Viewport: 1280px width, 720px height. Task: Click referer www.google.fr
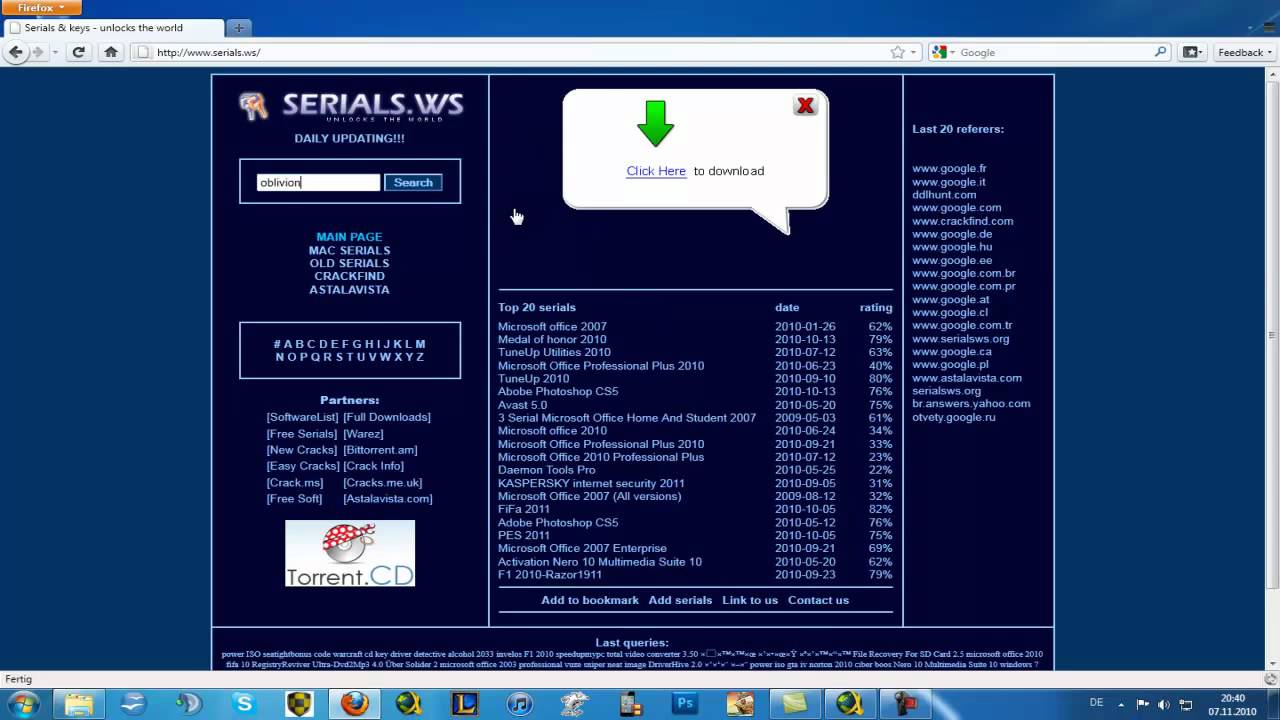pyautogui.click(x=949, y=169)
